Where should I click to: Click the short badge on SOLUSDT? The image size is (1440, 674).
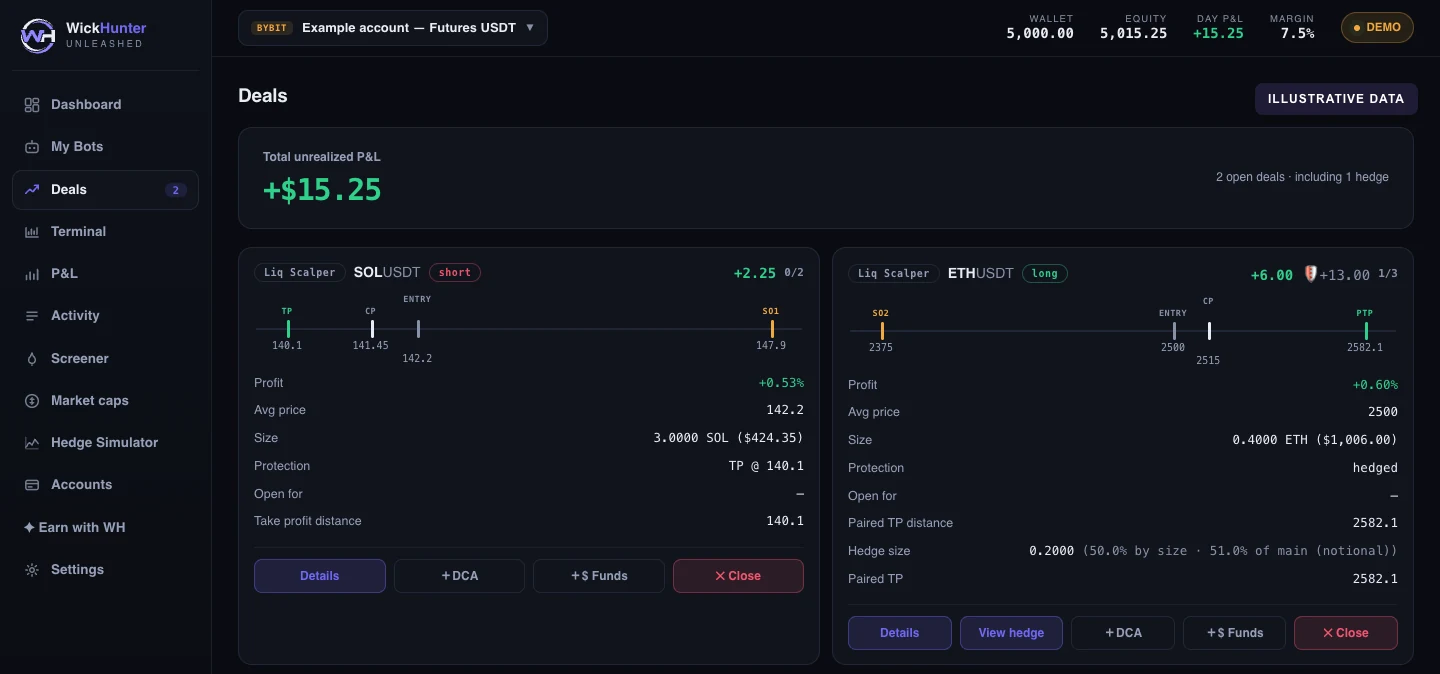455,272
